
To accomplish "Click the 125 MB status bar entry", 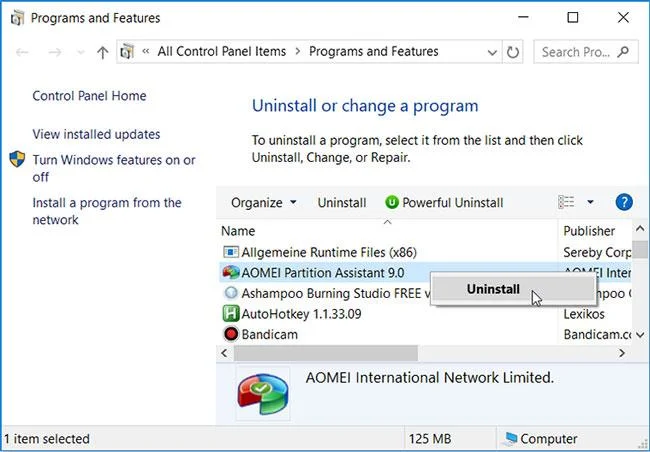I will click(430, 439).
